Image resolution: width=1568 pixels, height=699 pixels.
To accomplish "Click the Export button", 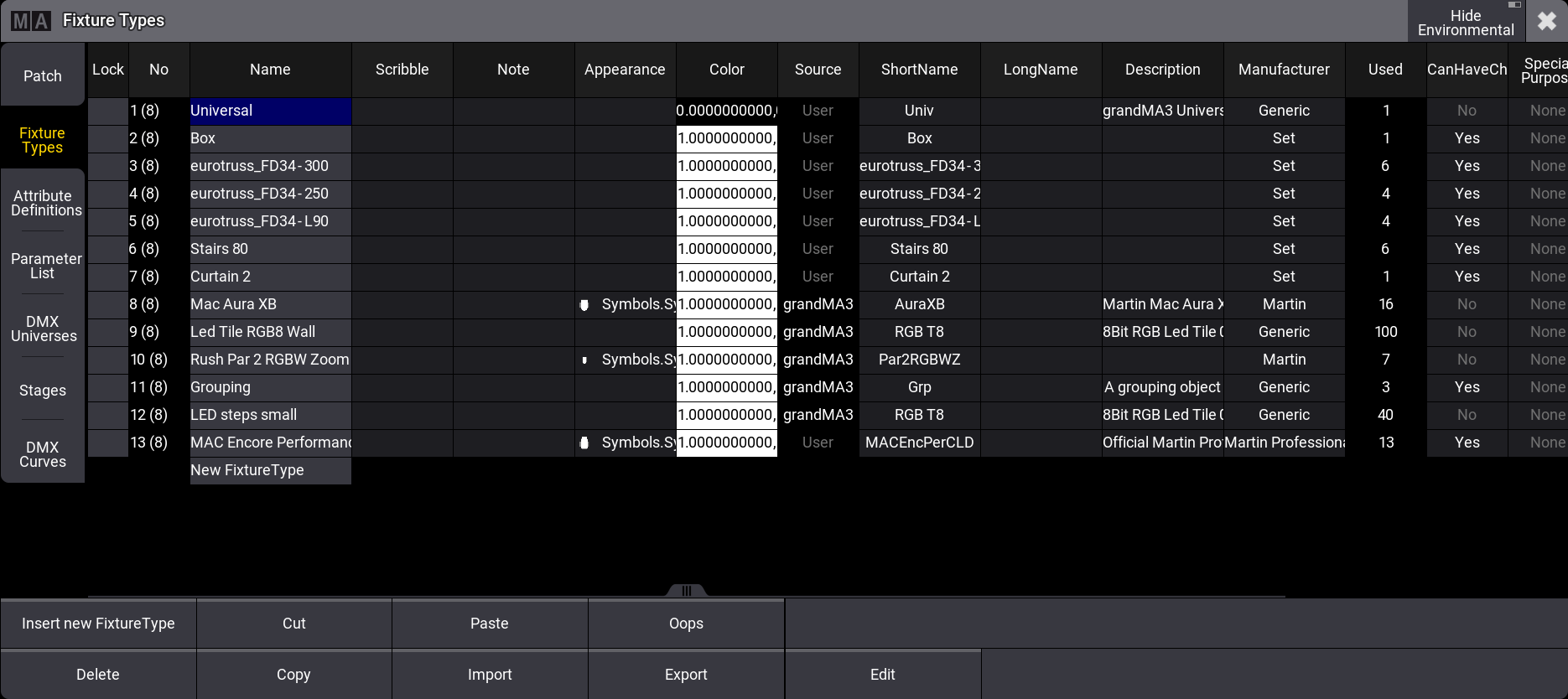I will [686, 675].
